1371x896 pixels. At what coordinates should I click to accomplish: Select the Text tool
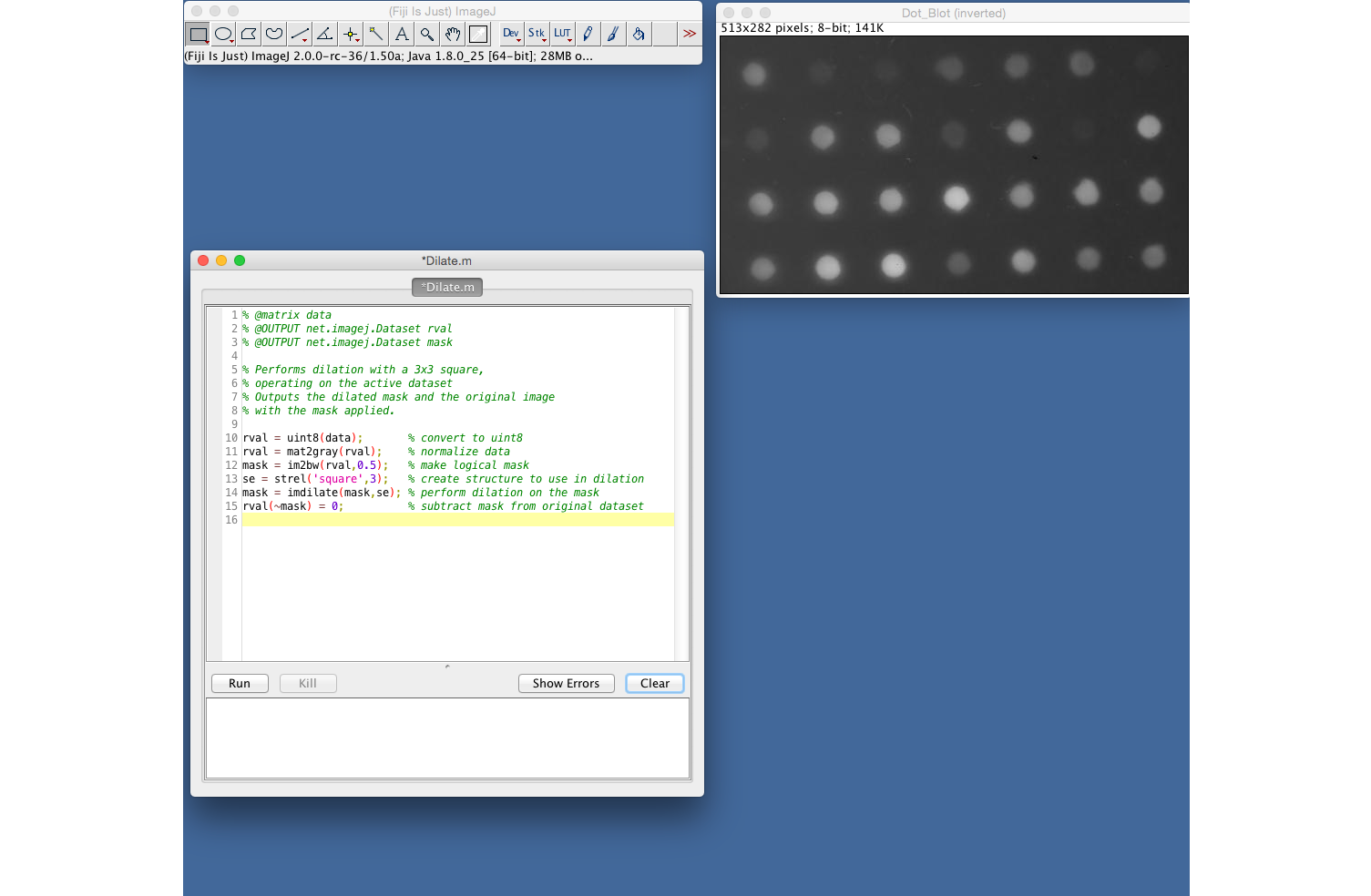(402, 35)
